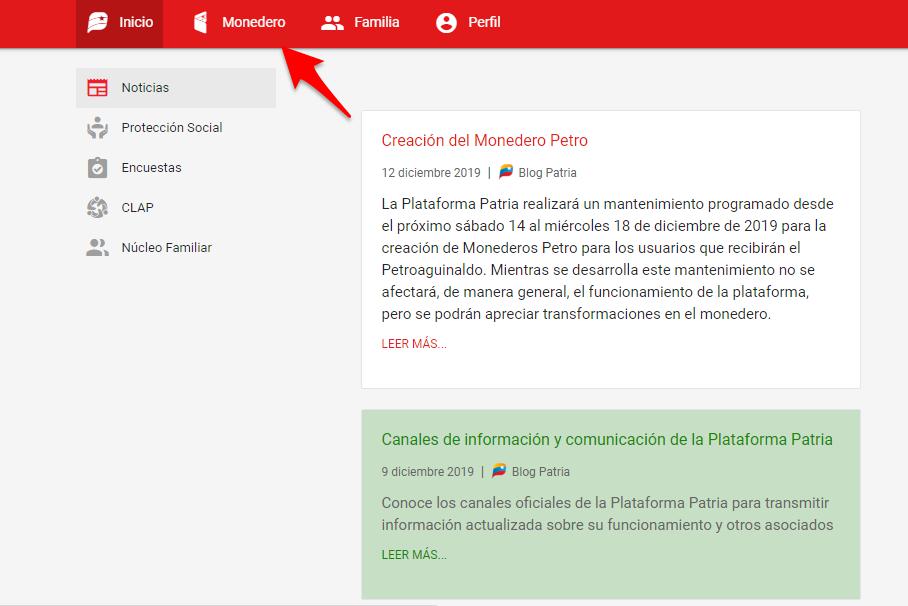This screenshot has width=908, height=606.
Task: Click the Blog Patria flag icon dated 12 diciembre
Action: tap(506, 171)
